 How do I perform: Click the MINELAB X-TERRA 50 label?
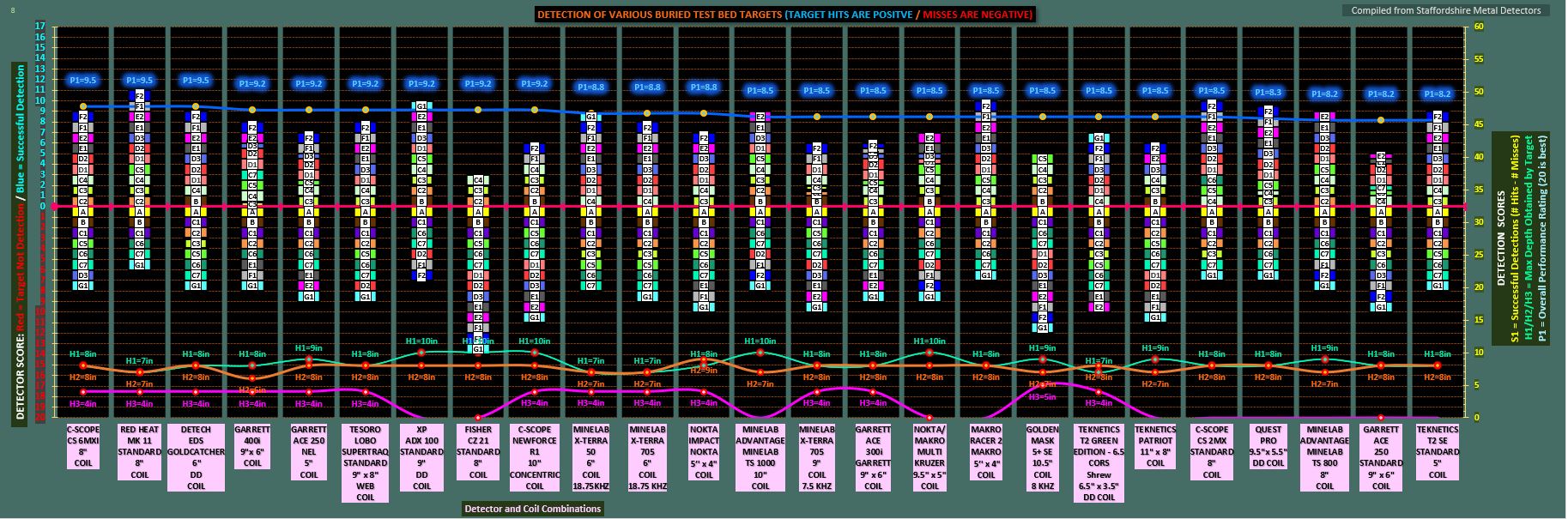click(591, 457)
